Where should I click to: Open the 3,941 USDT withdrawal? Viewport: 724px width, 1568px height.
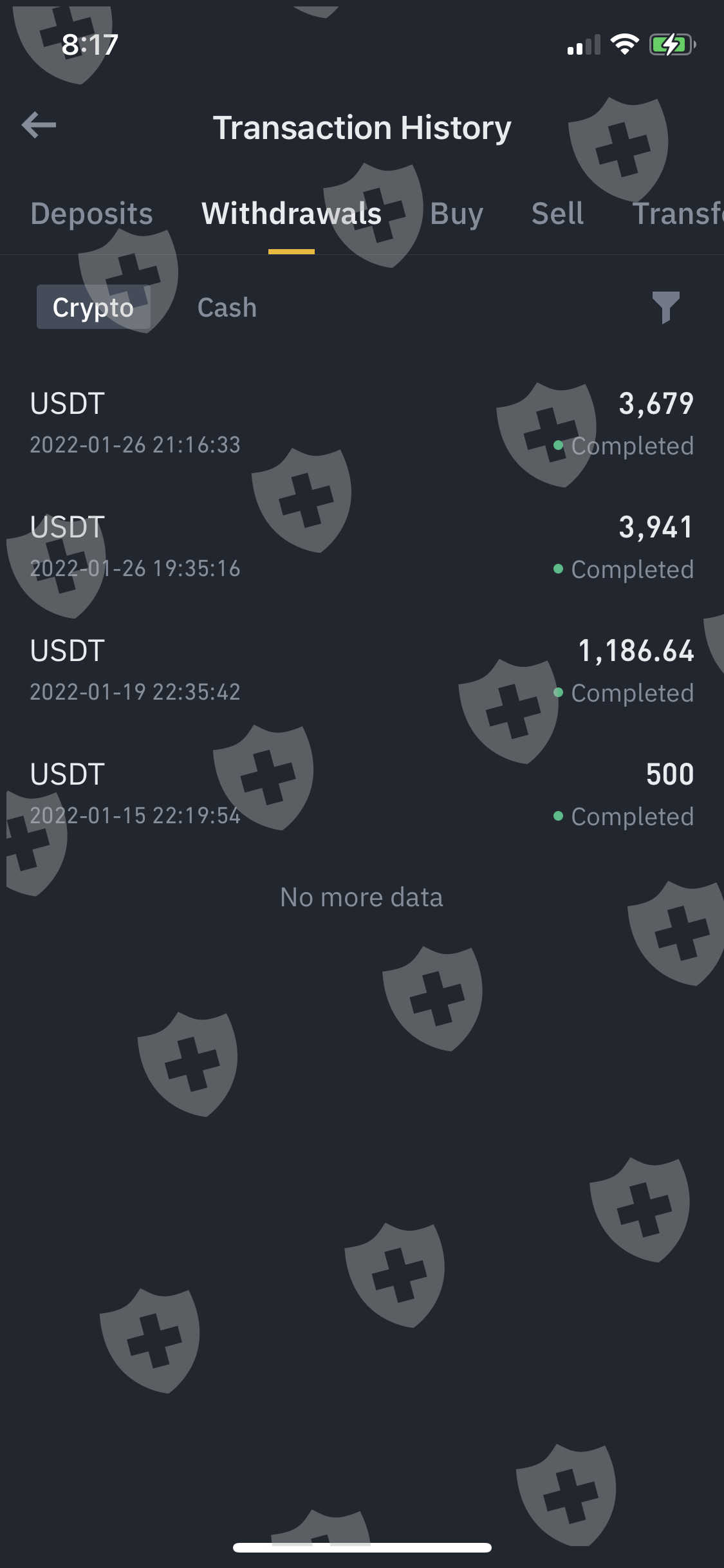click(x=362, y=547)
